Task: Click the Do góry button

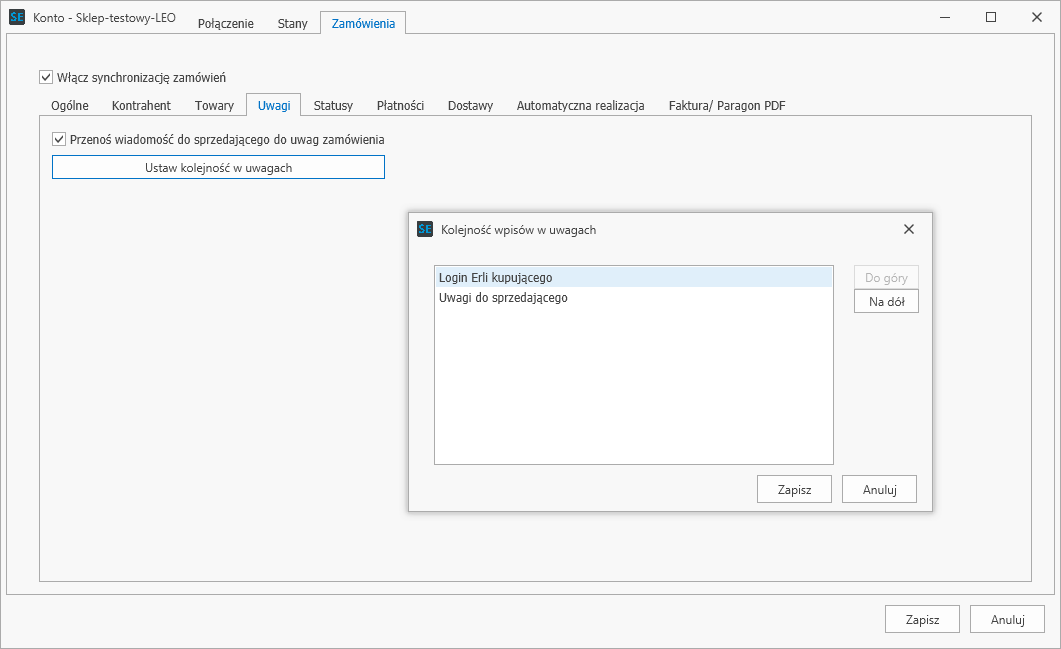Action: pyautogui.click(x=886, y=277)
